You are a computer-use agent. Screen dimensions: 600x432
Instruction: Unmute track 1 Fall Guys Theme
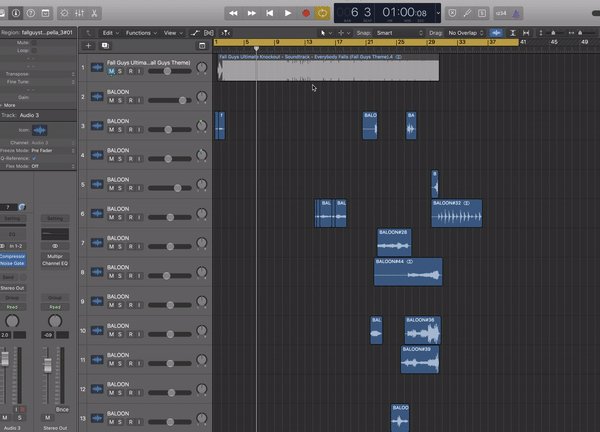click(x=111, y=71)
